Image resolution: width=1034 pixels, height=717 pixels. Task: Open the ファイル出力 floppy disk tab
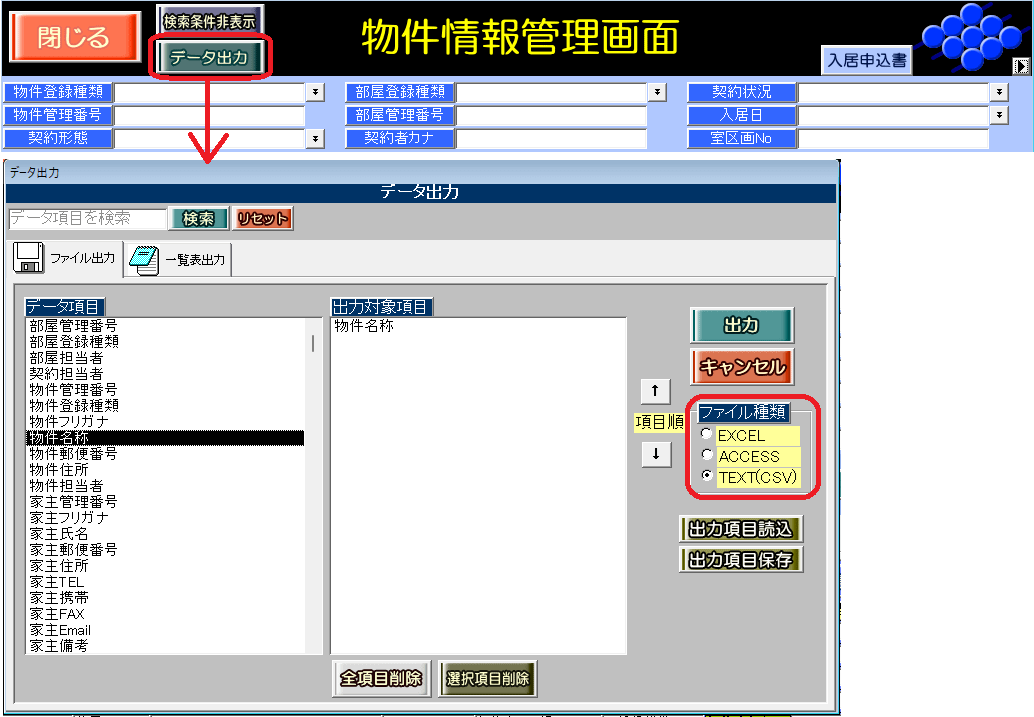pos(67,259)
